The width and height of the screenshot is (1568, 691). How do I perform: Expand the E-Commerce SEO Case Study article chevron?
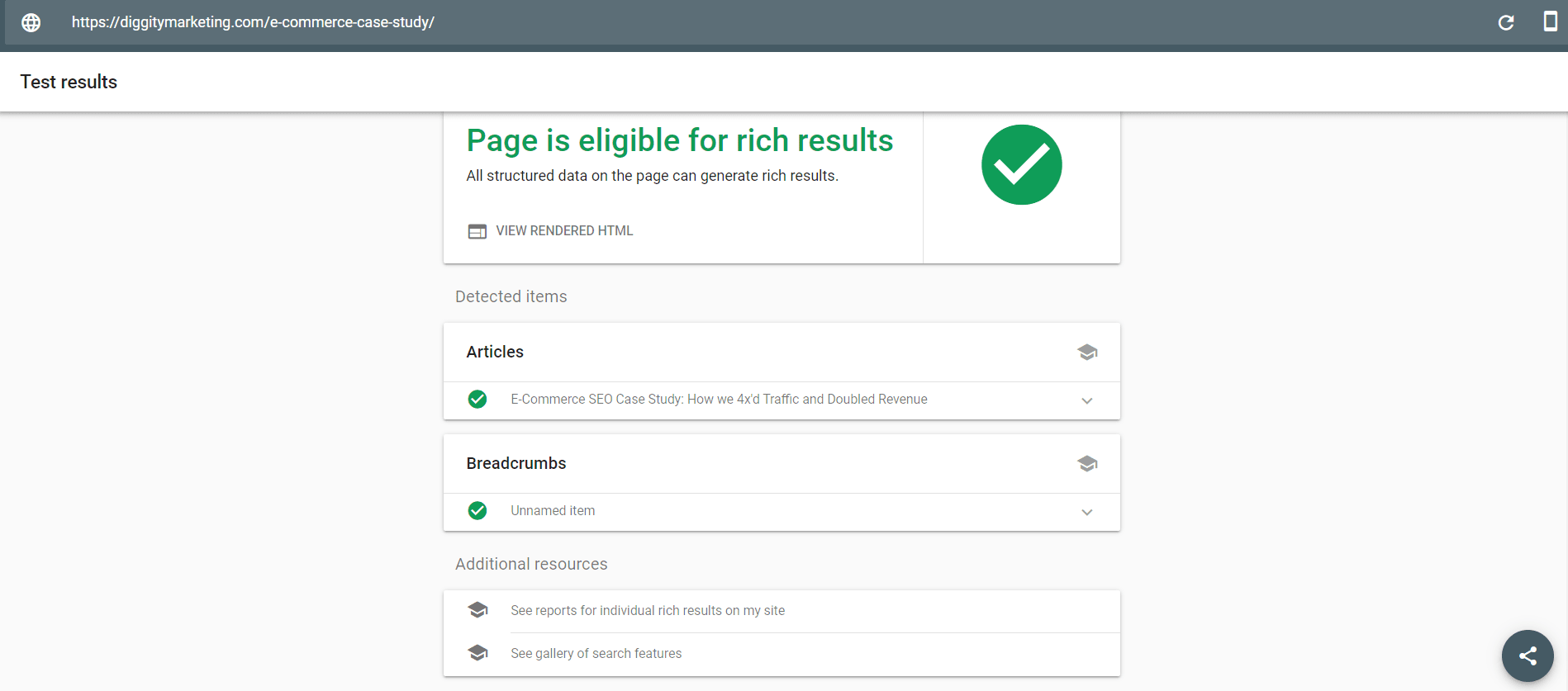(x=1087, y=400)
